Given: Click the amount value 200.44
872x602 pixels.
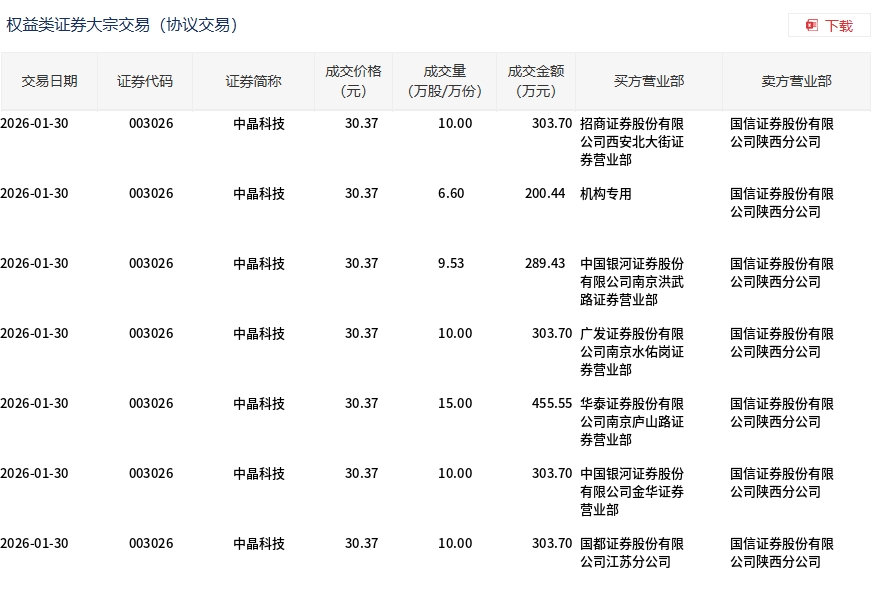Looking at the screenshot, I should point(545,194).
